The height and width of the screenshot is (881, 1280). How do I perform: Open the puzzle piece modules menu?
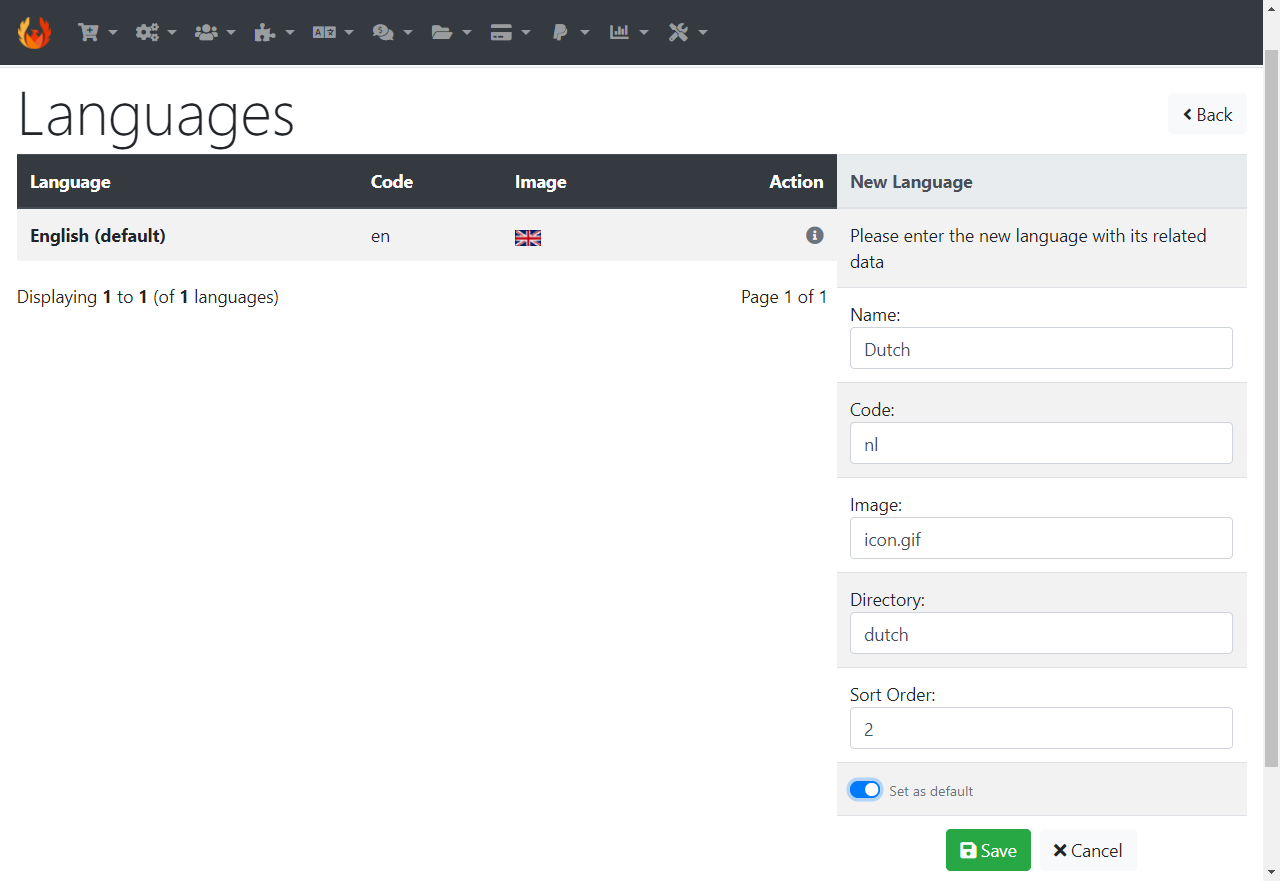(x=274, y=32)
